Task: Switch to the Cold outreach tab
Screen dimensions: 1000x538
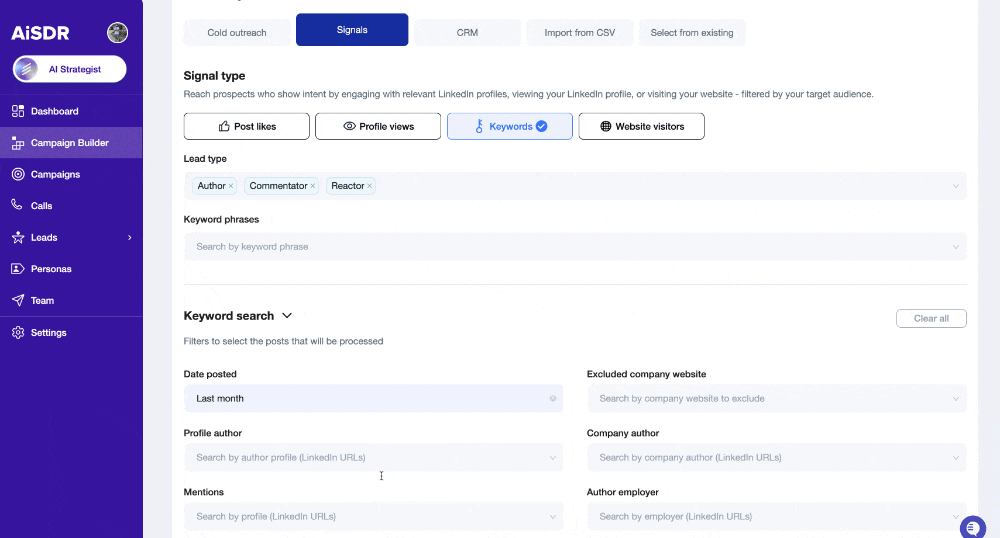Action: coord(237,32)
